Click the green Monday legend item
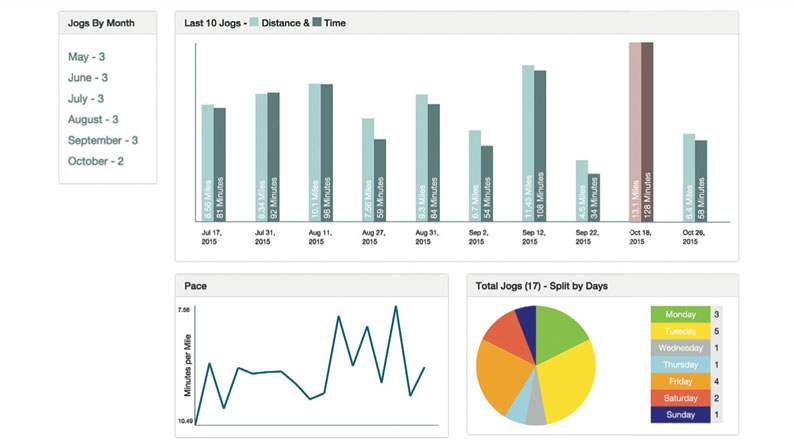Image resolution: width=795 pixels, height=446 pixels. tap(680, 314)
